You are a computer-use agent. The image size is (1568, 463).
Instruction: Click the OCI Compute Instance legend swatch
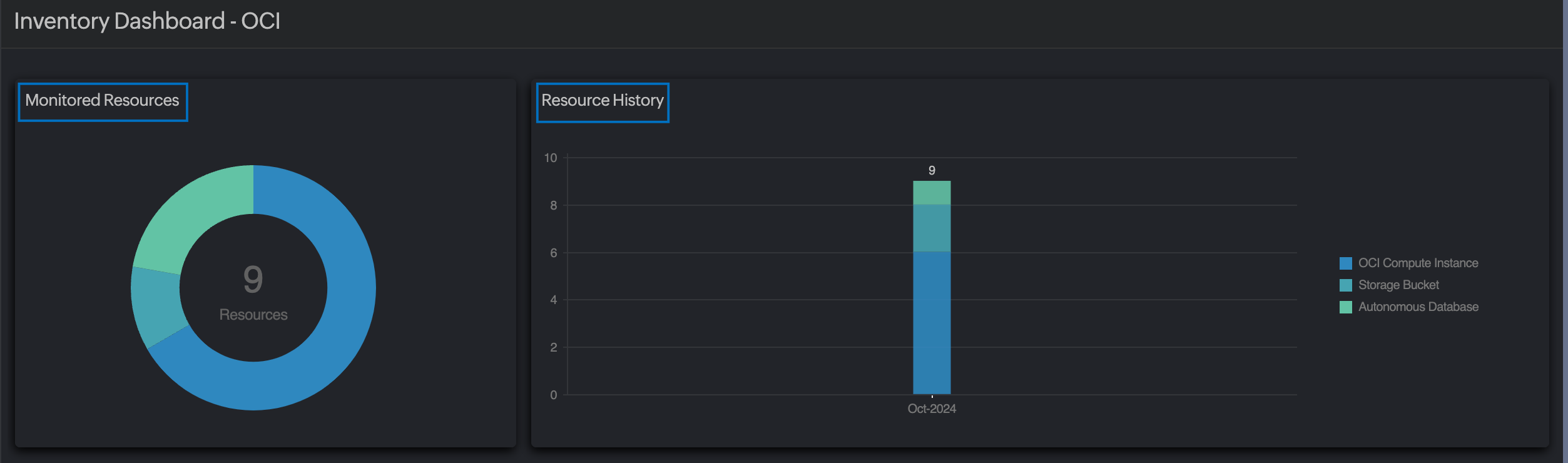pos(1345,263)
